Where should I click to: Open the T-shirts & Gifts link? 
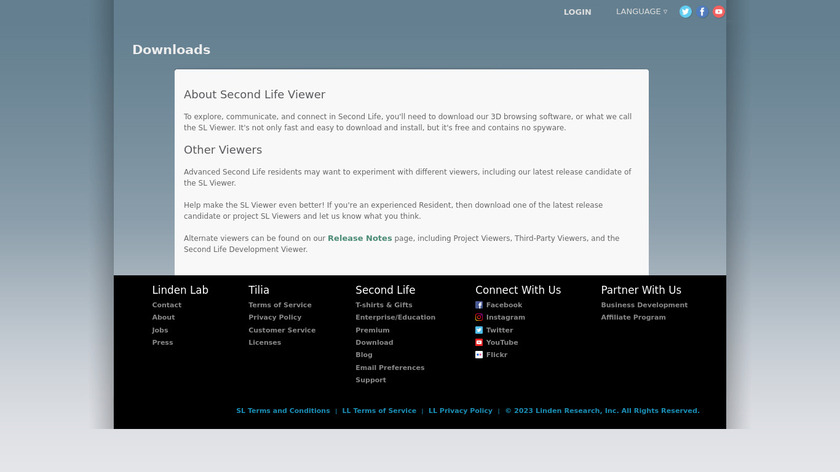[x=384, y=305]
